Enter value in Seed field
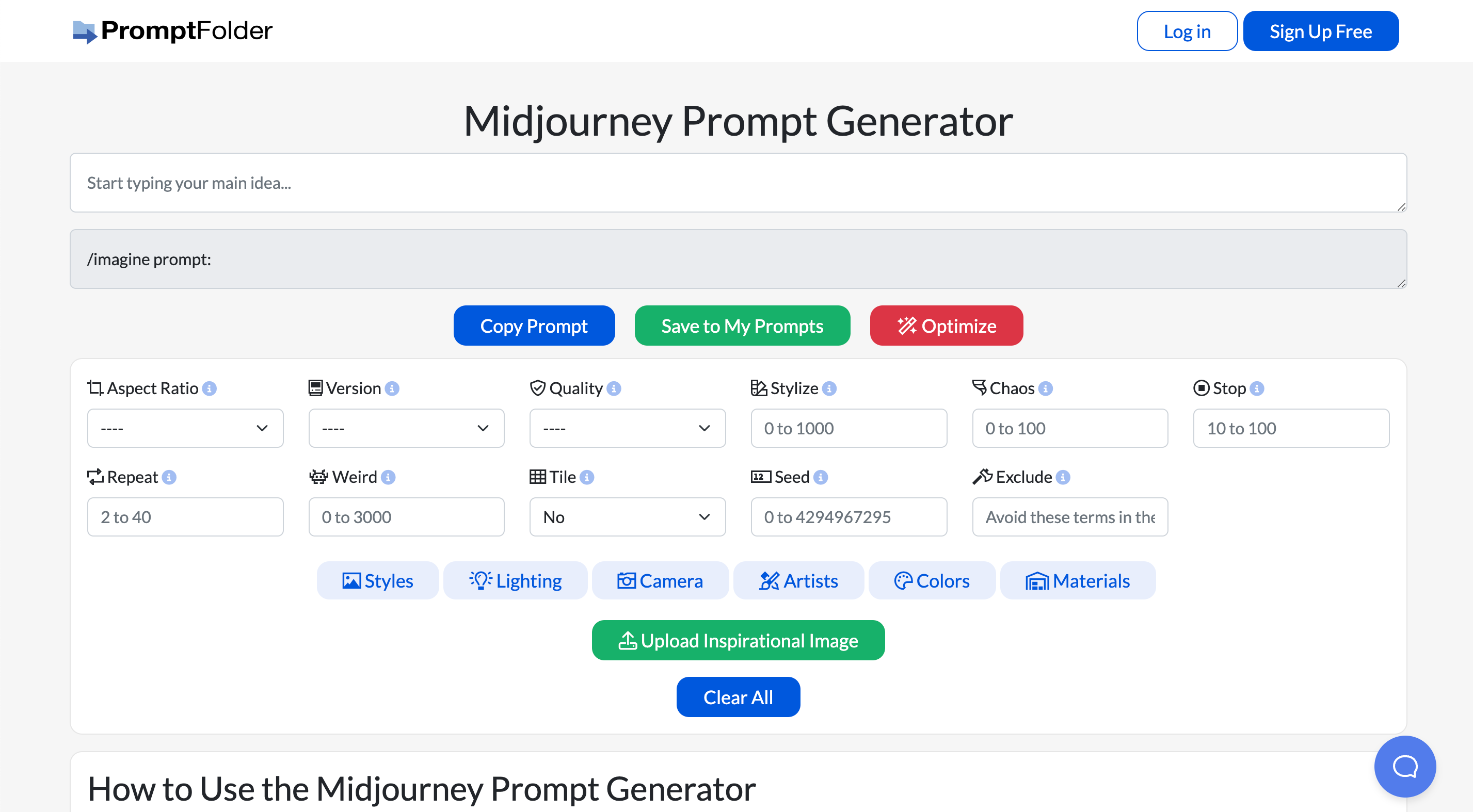 848,516
